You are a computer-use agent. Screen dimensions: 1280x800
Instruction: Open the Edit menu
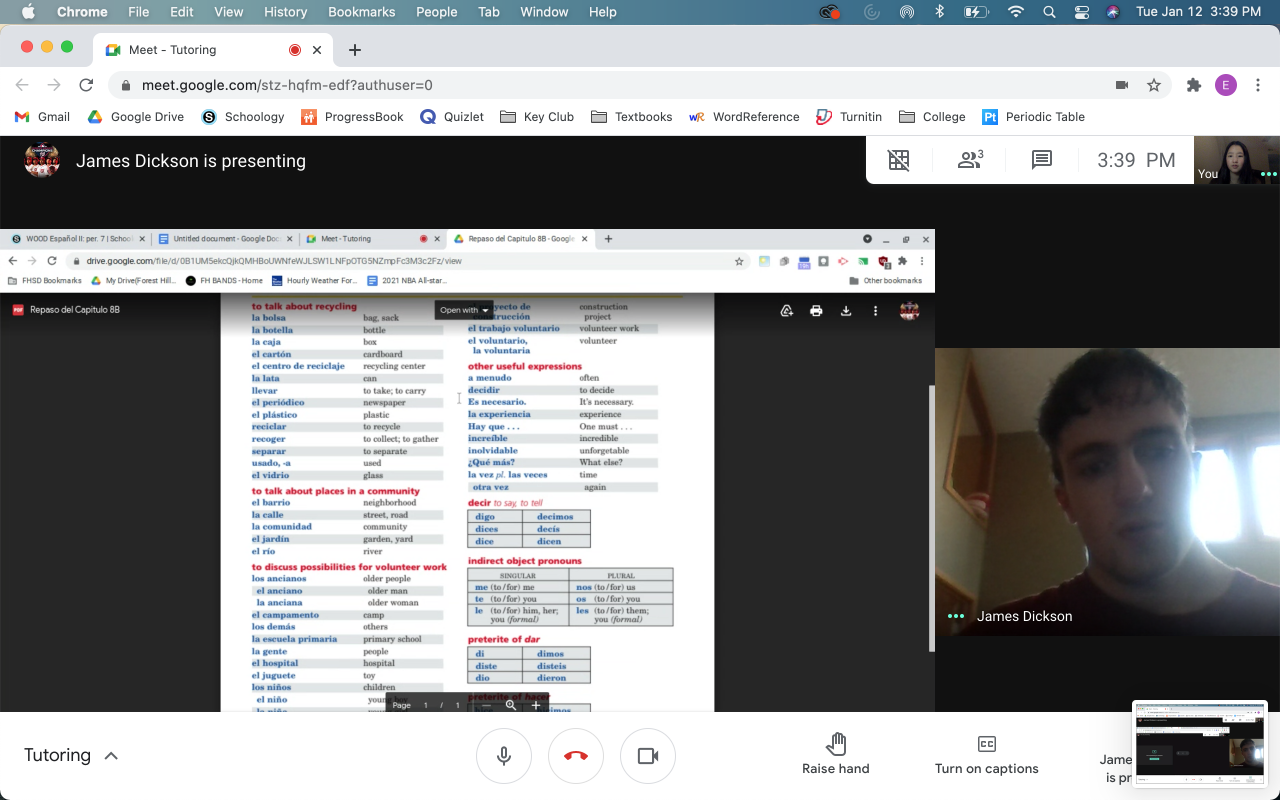pyautogui.click(x=182, y=12)
